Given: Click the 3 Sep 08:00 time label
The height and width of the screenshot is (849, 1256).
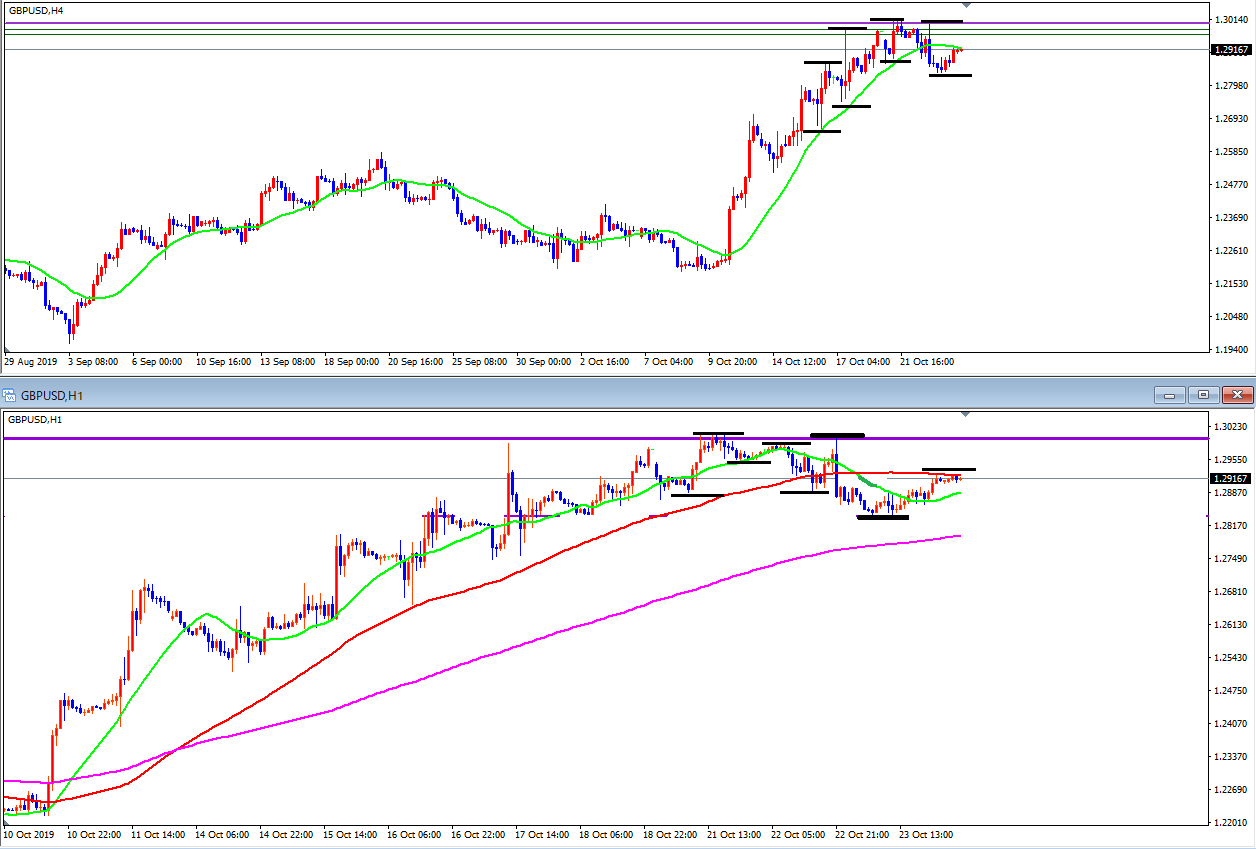Looking at the screenshot, I should (x=93, y=362).
